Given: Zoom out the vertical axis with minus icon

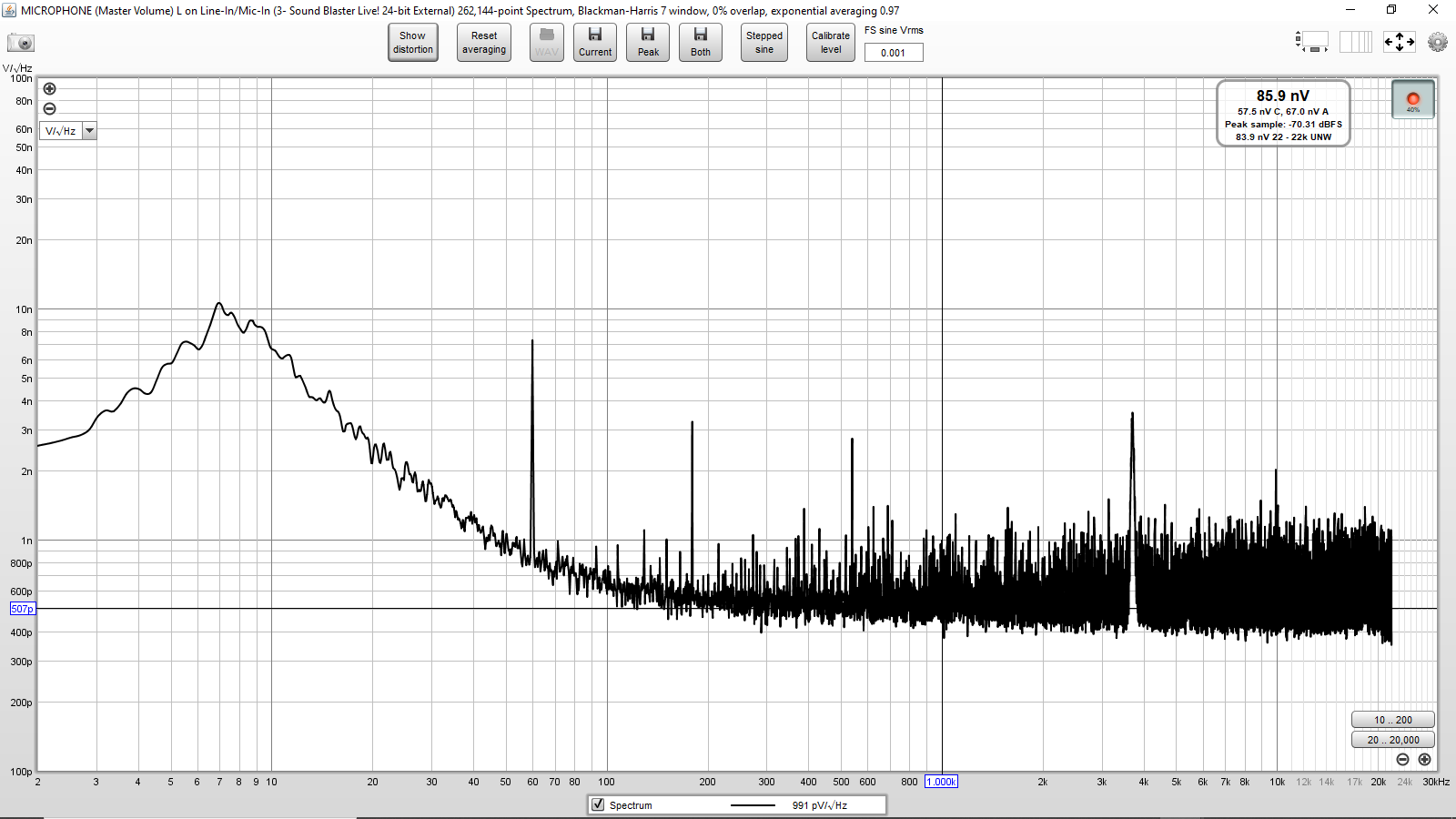Looking at the screenshot, I should point(50,108).
